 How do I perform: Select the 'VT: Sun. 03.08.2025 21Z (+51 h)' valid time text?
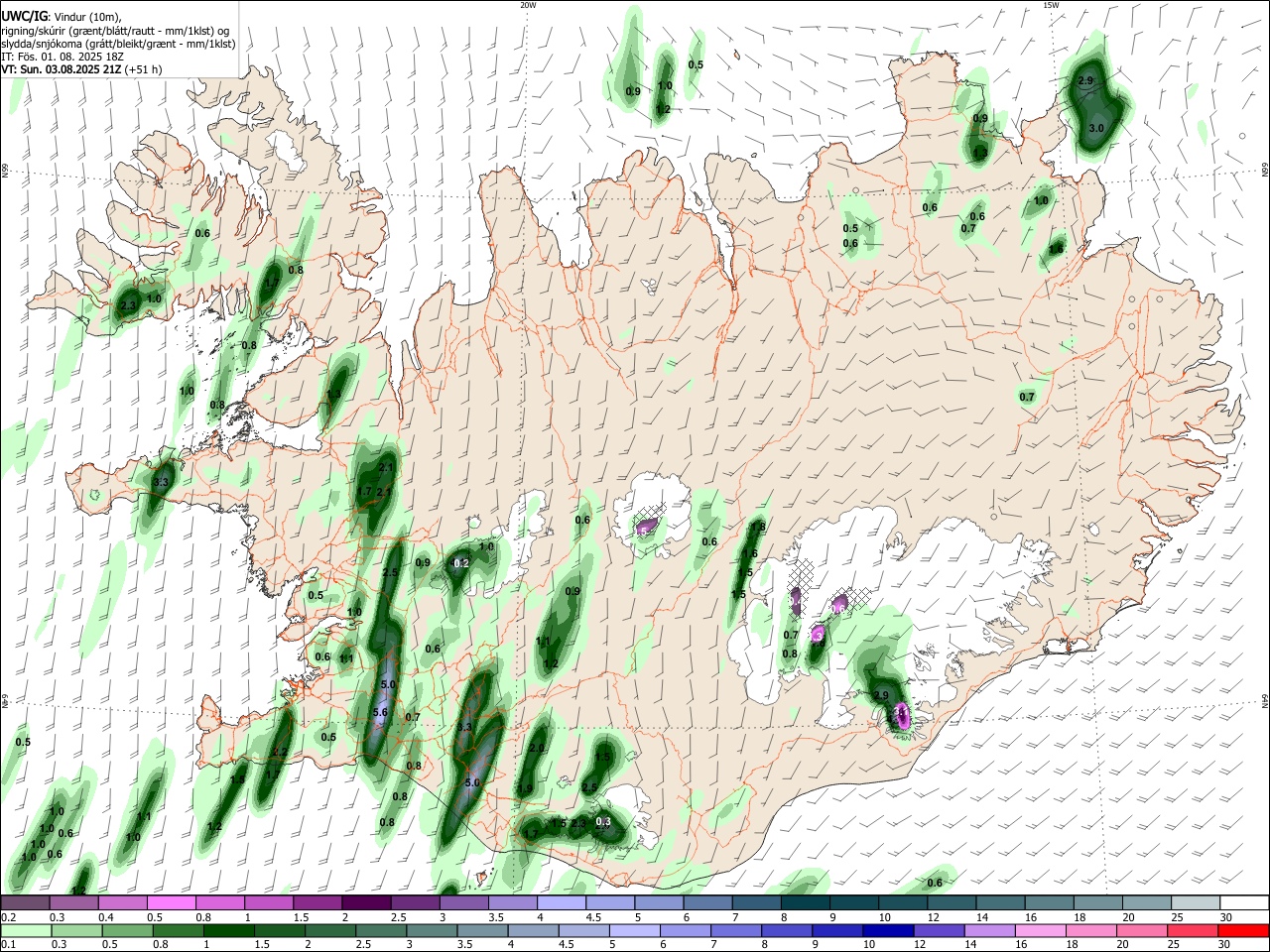tap(81, 69)
